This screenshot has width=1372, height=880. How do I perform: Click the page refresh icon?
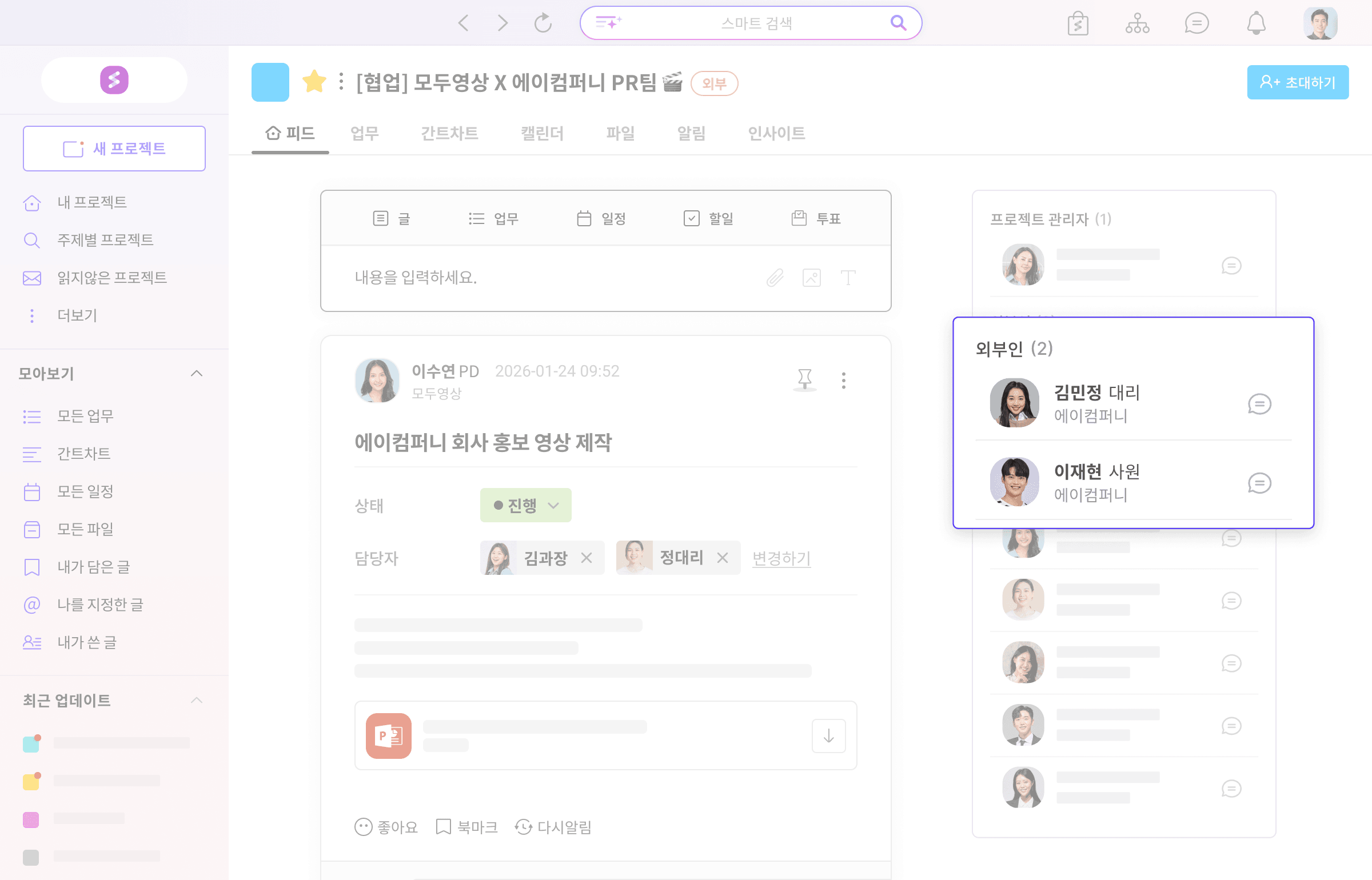[543, 23]
